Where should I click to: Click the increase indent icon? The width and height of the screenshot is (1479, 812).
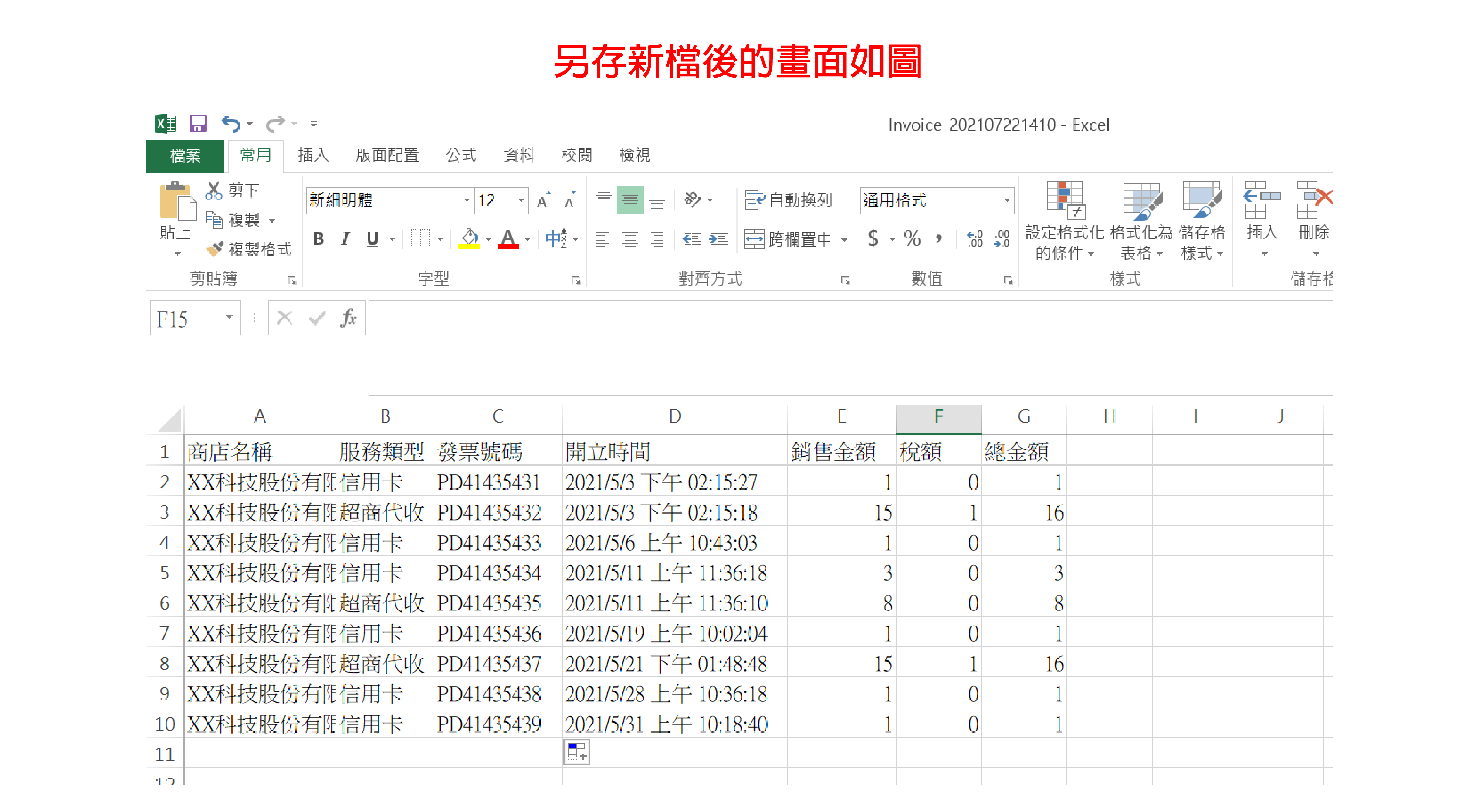[x=718, y=239]
